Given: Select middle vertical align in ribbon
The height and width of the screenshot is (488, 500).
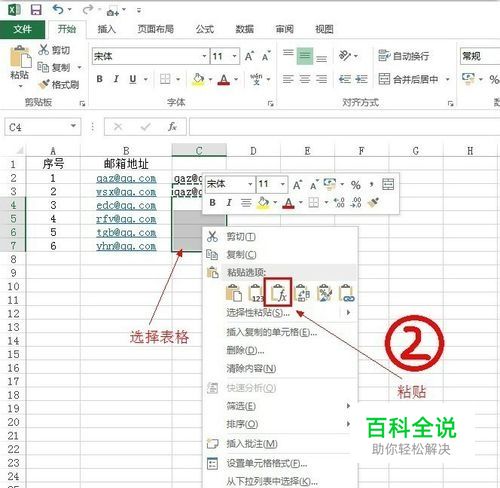Looking at the screenshot, I should click(305, 56).
